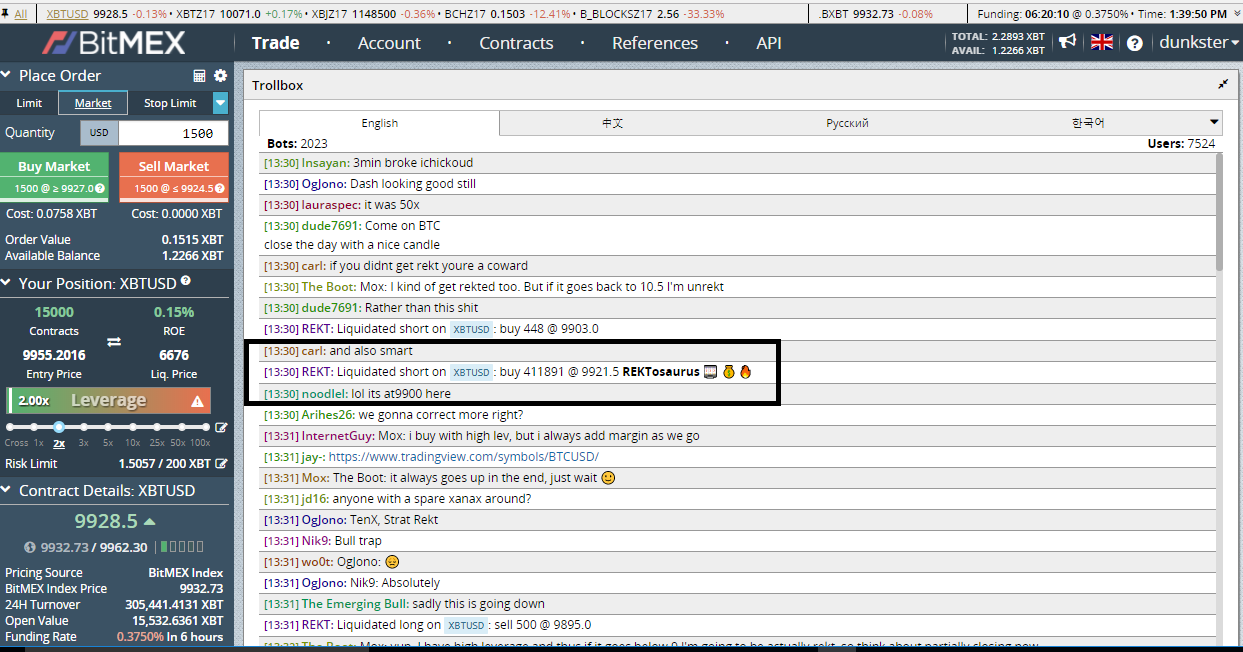Toggle USD quantity unit

coord(99,133)
